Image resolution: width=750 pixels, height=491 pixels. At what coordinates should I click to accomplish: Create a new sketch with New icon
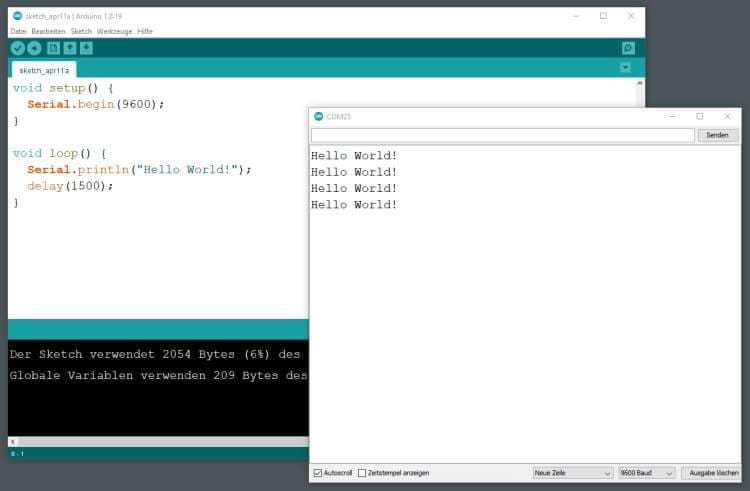[53, 48]
